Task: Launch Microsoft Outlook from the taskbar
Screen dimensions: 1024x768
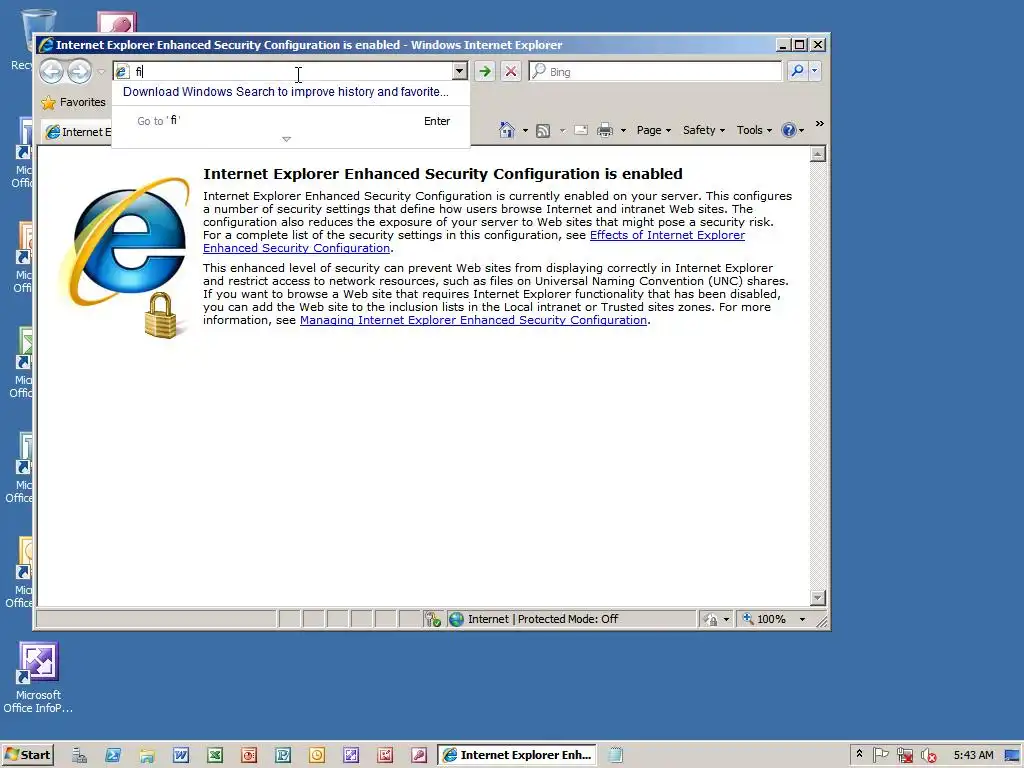Action: click(317, 755)
